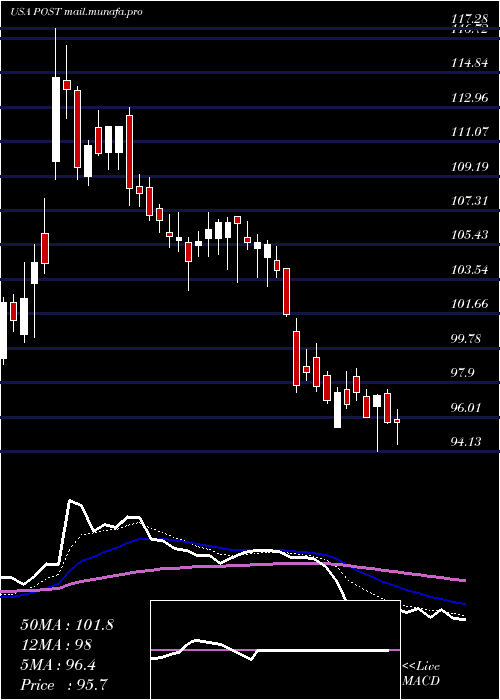Click the 'Price : 95.7' readout
Screen dimensions: 500x700
tap(64, 684)
